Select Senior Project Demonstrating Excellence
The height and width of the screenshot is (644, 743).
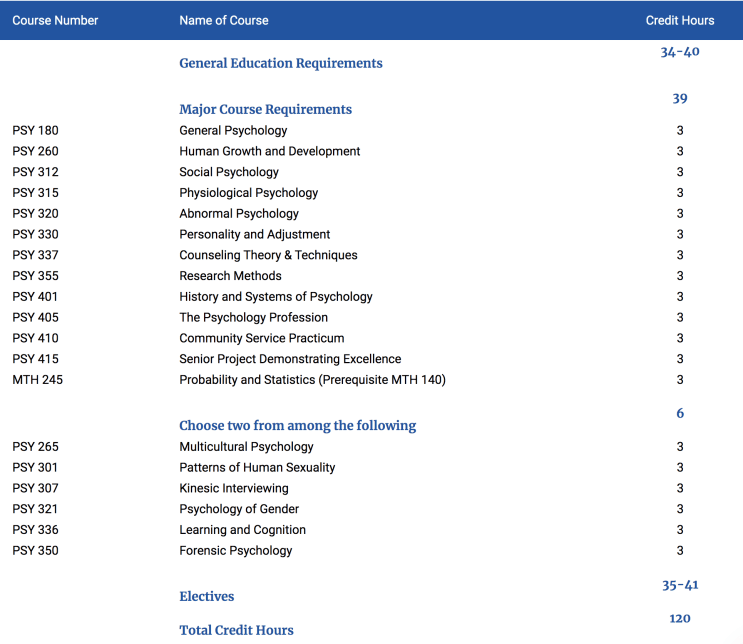[290, 360]
